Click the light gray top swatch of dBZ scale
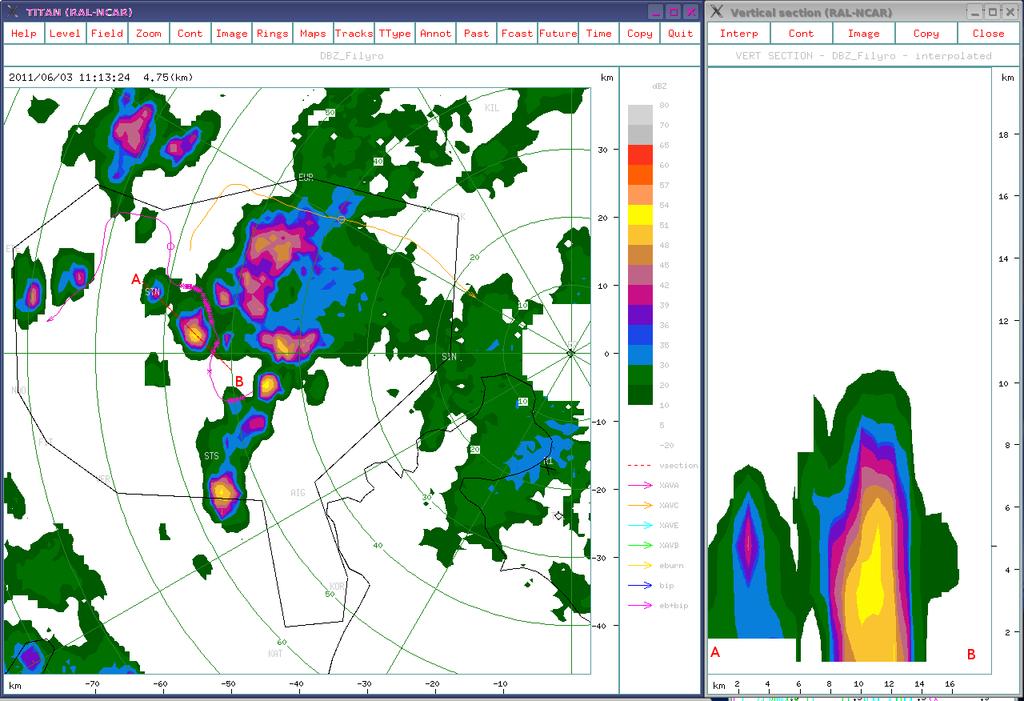This screenshot has width=1024, height=701. point(640,115)
